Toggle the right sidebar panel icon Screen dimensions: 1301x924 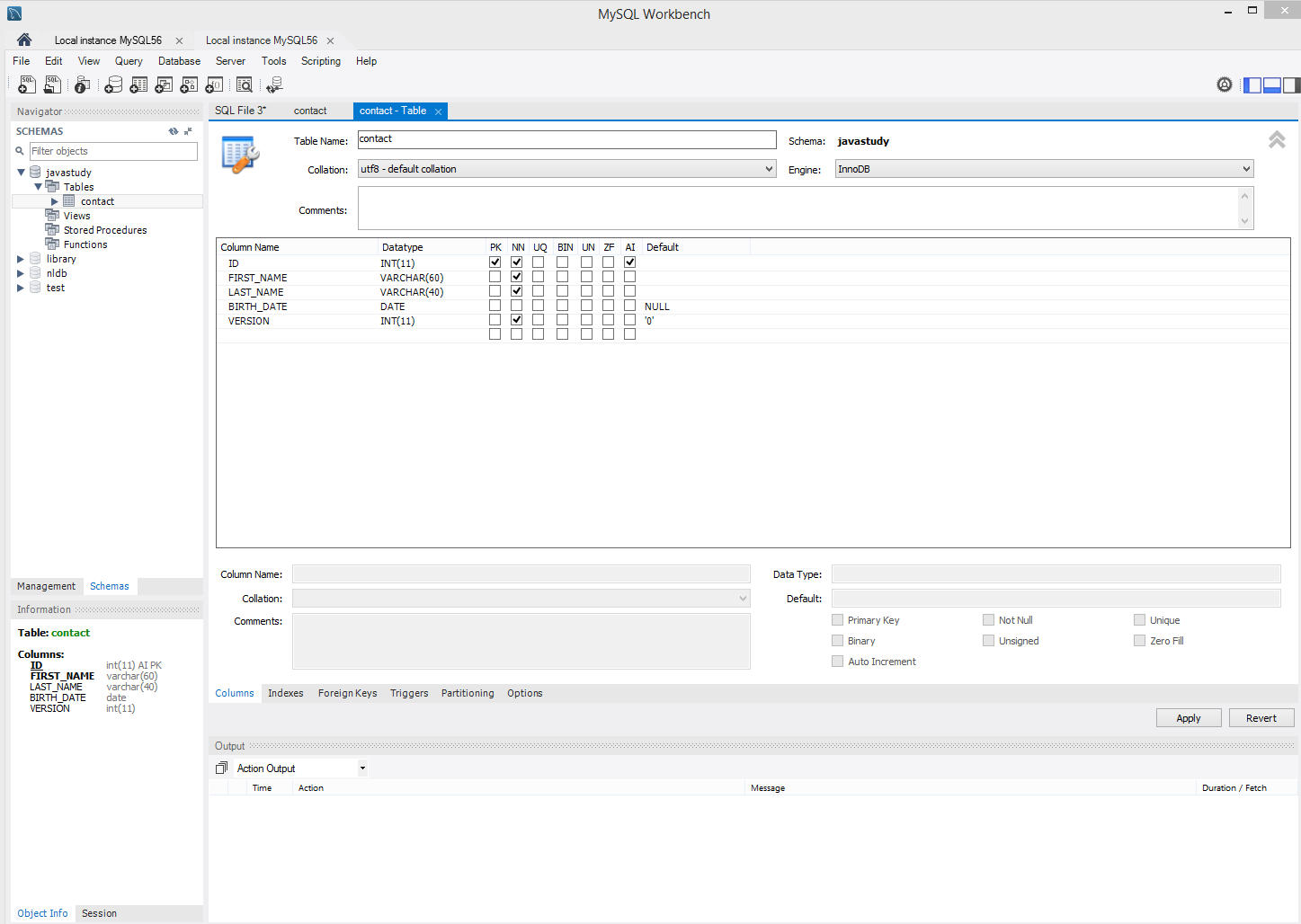1291,85
